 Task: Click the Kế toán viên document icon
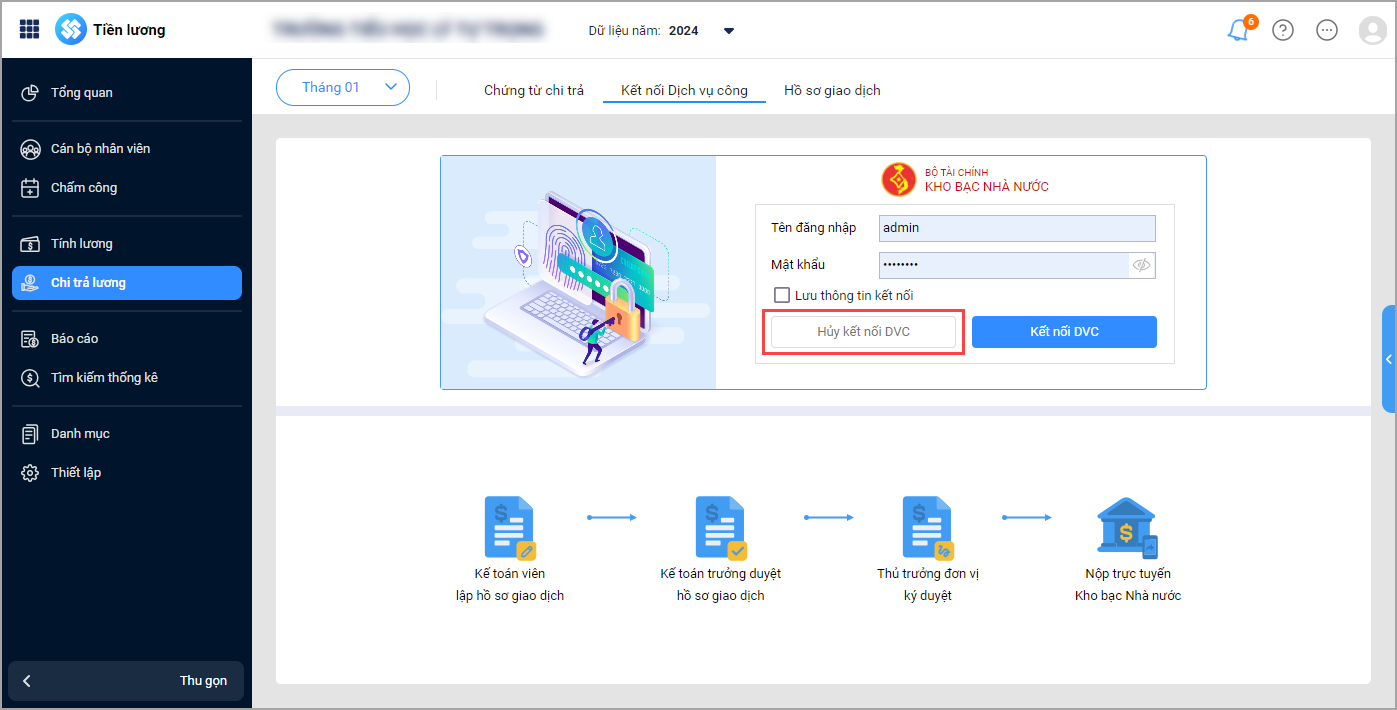(x=510, y=527)
